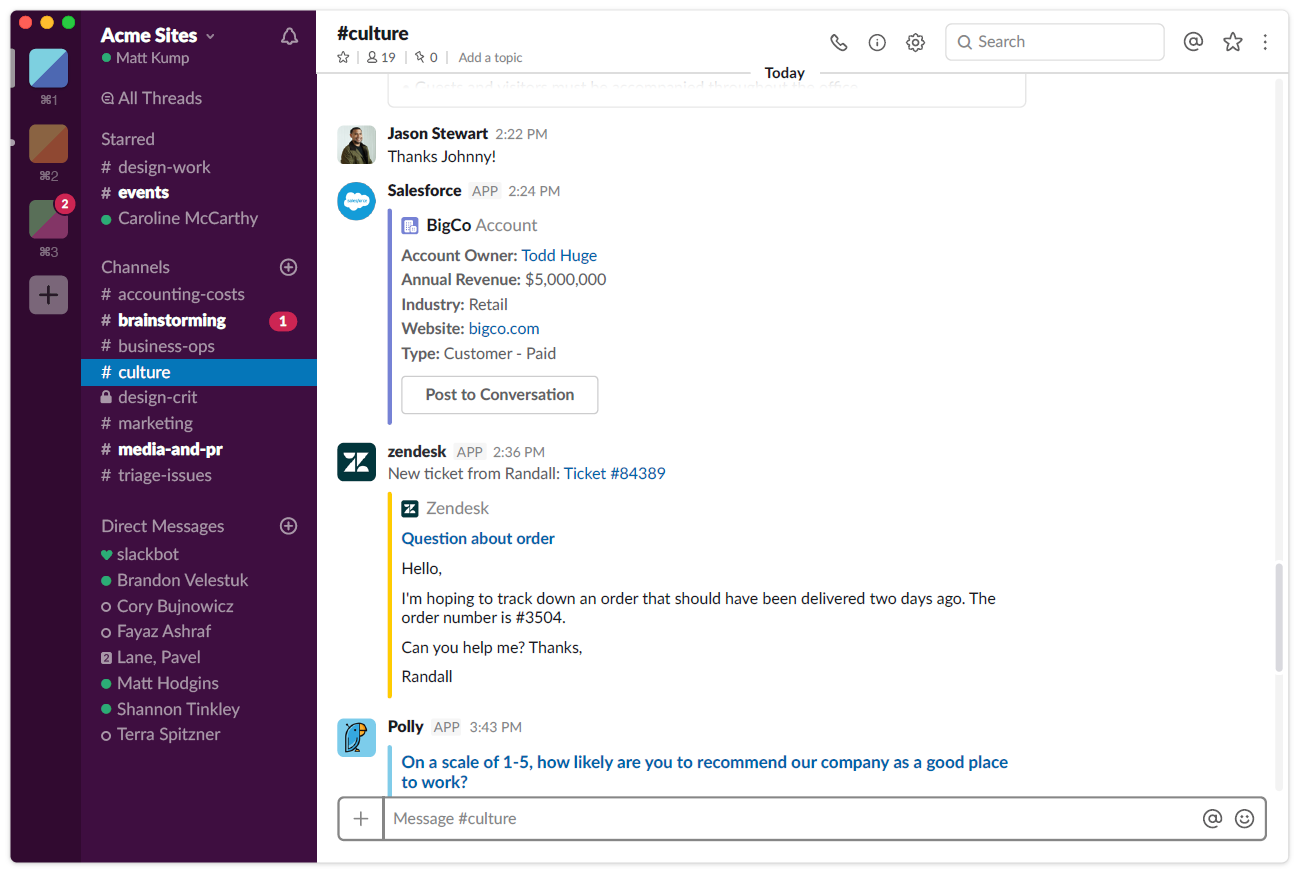Show mentions with the @ header icon
1295x870 pixels.
(1193, 42)
